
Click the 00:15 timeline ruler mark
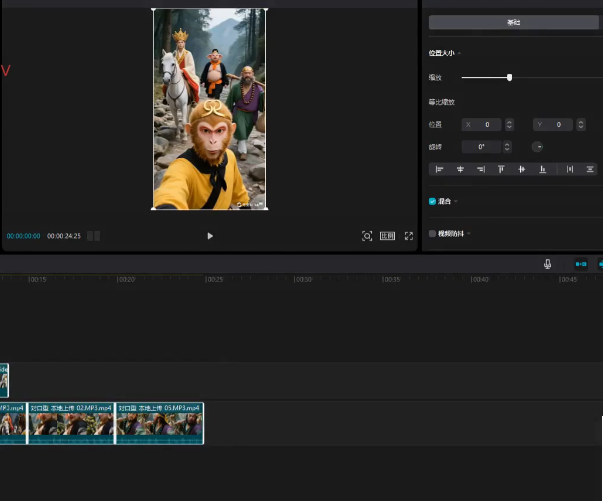tap(37, 280)
